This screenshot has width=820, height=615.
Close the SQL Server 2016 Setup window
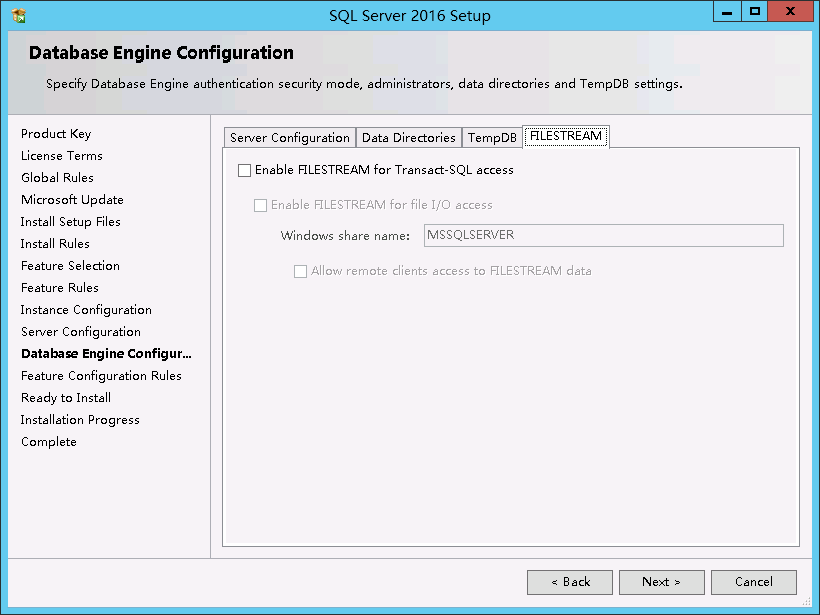coord(790,12)
